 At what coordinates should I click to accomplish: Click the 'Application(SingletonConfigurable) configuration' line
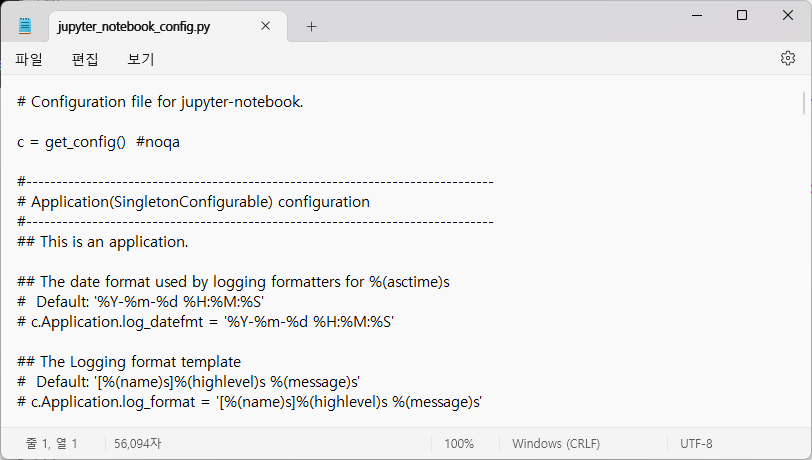[x=193, y=202]
